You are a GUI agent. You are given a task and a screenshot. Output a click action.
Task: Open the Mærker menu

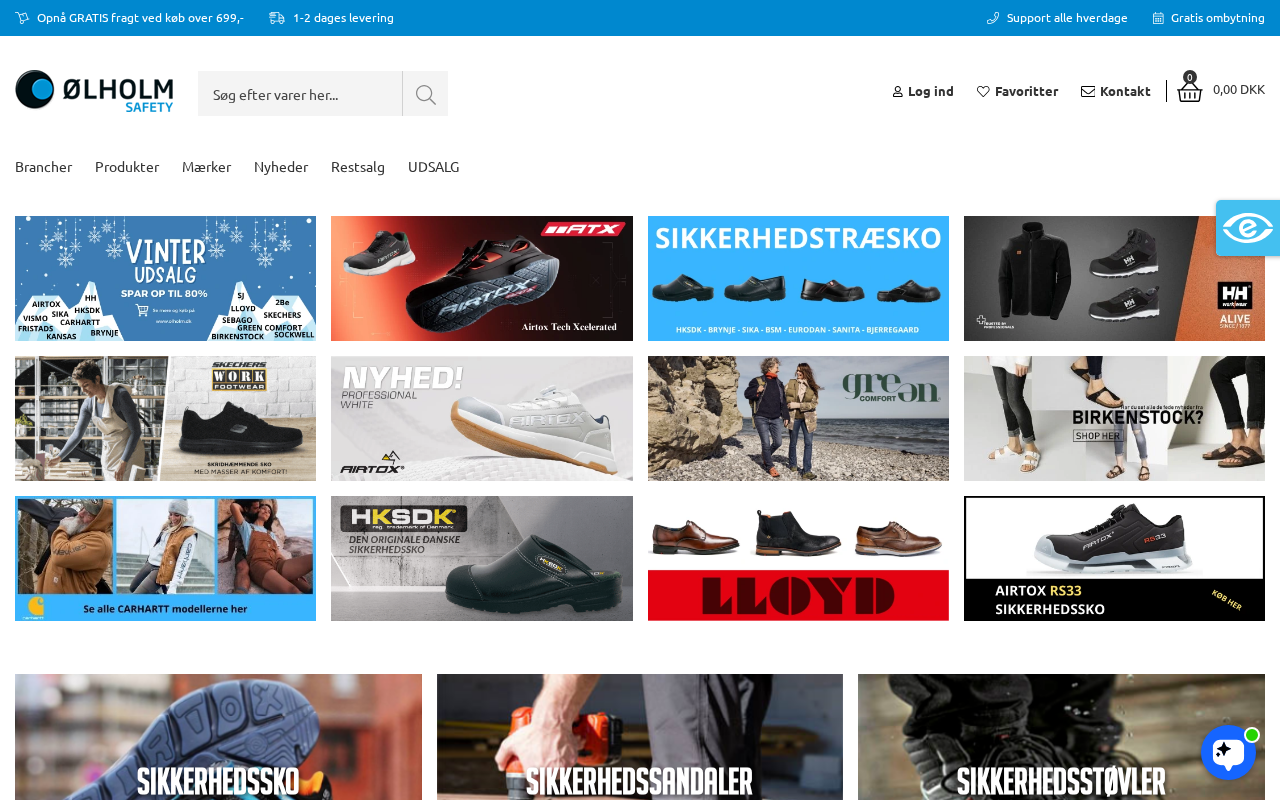[x=206, y=167]
